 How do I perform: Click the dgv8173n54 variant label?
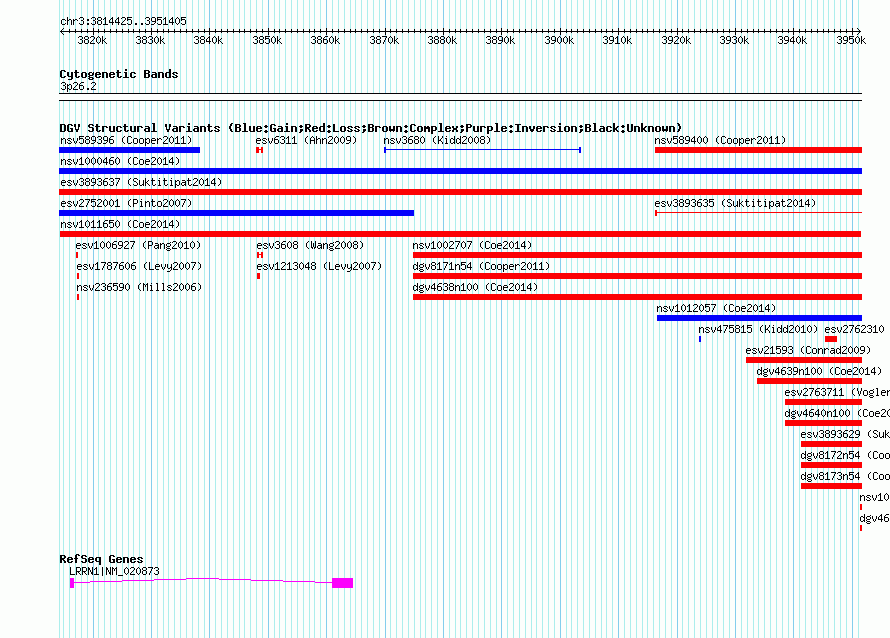click(845, 476)
